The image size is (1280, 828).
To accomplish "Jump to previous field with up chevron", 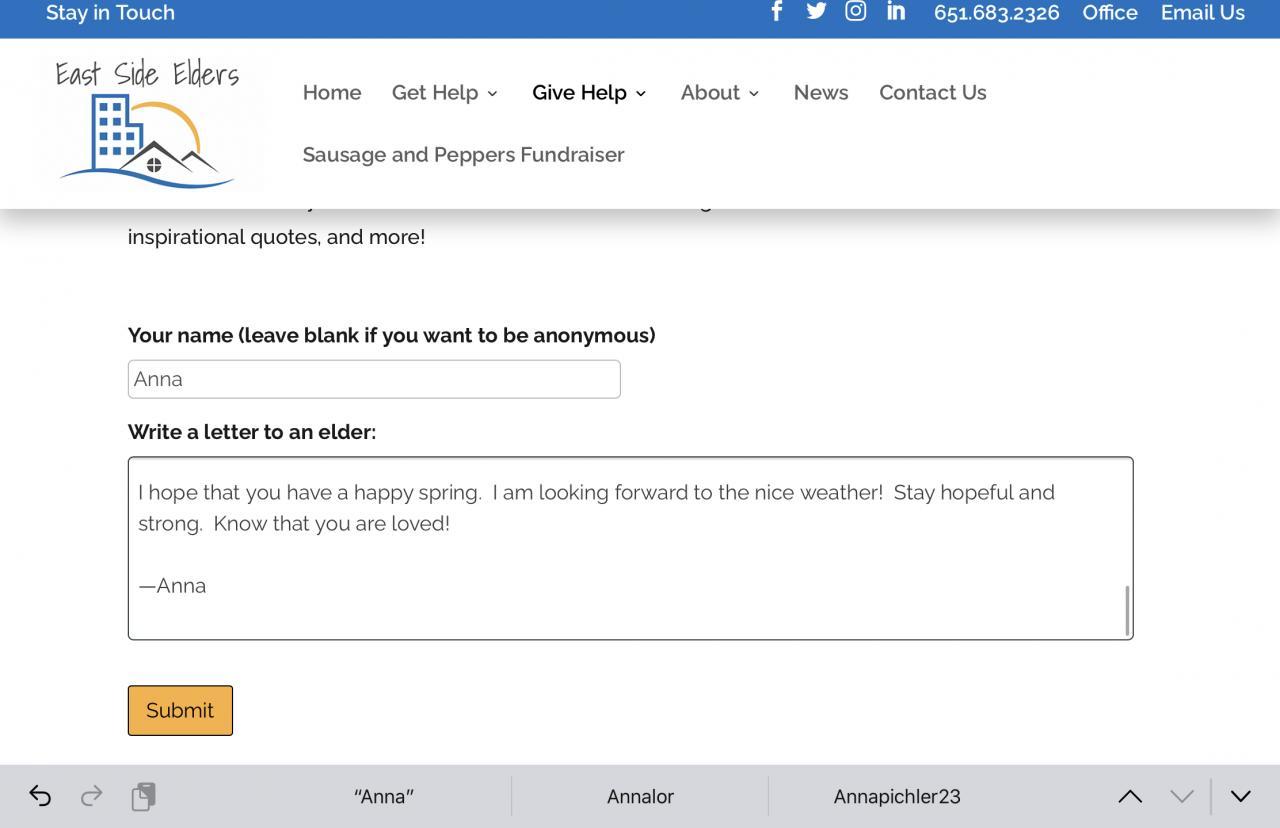I will point(1130,796).
